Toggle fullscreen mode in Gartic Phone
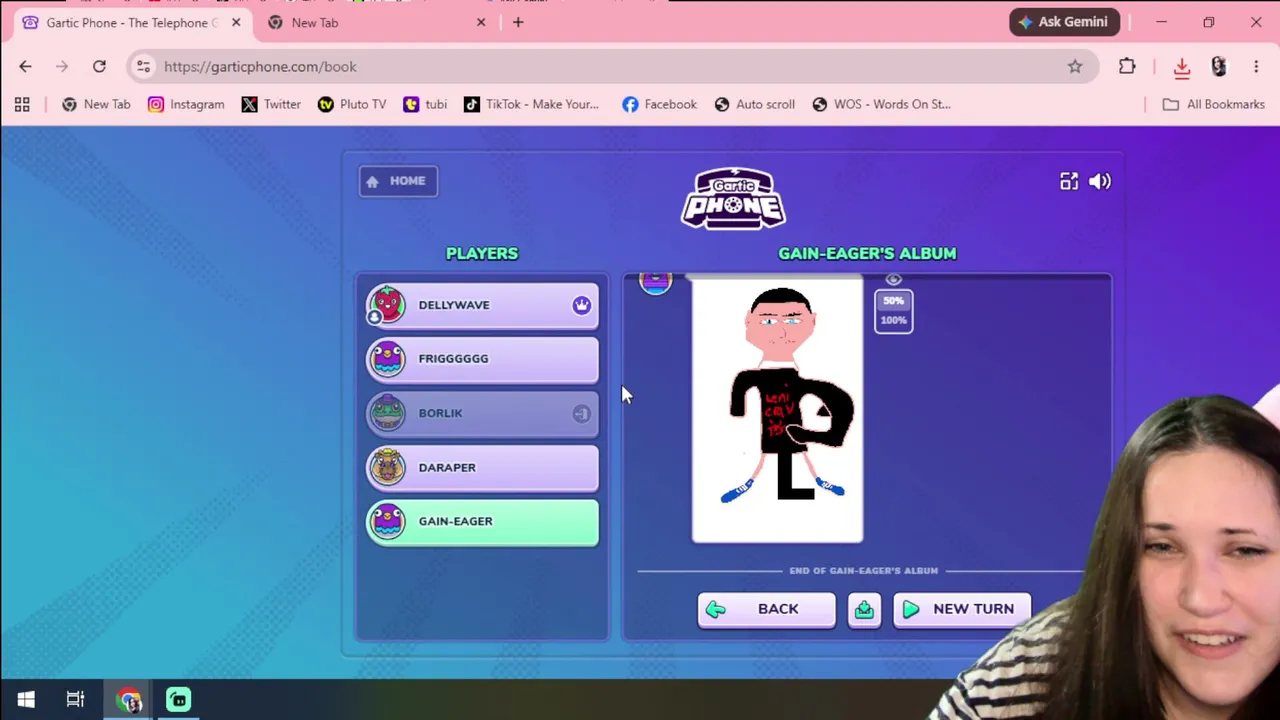Viewport: 1280px width, 720px height. [x=1069, y=181]
